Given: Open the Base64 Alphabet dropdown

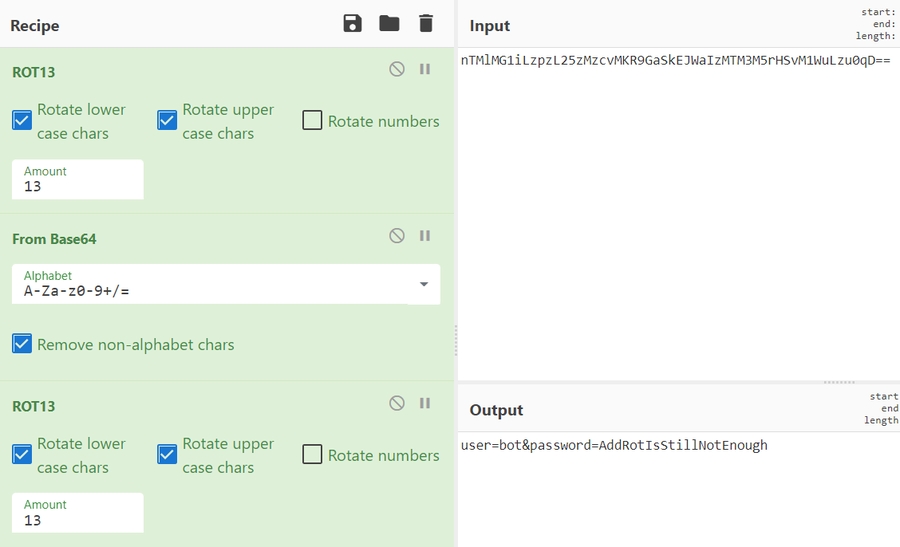Looking at the screenshot, I should 424,284.
